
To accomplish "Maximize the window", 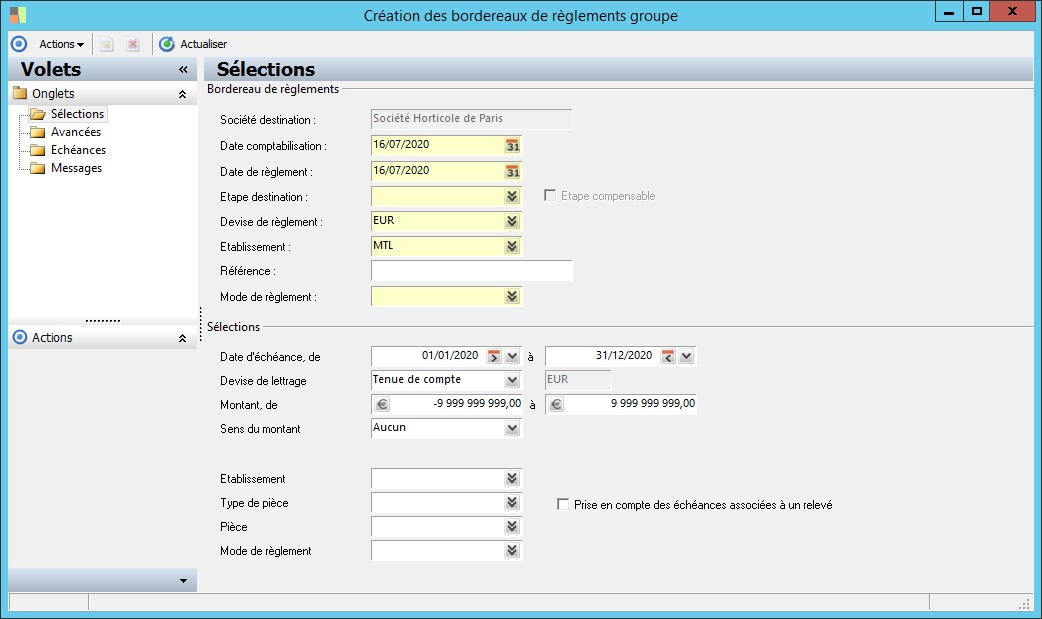I will click(x=976, y=12).
